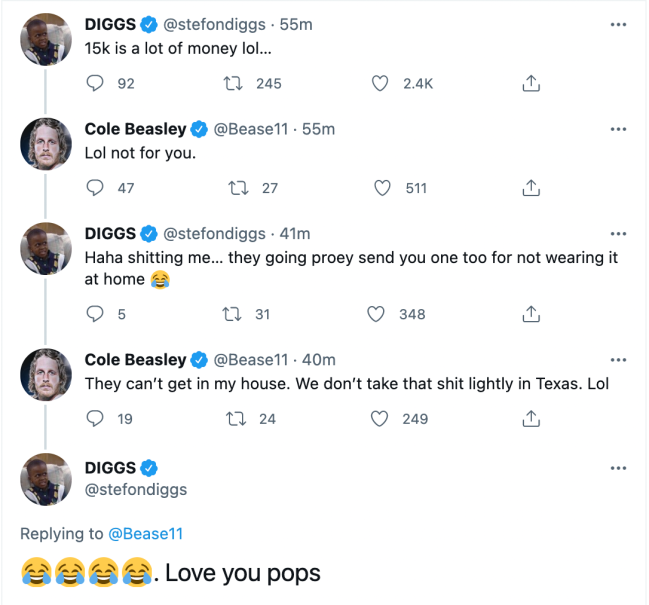This screenshot has height=605, width=649.
Task: Reply to the "15k is a lot of money" tweet
Action: tap(96, 84)
